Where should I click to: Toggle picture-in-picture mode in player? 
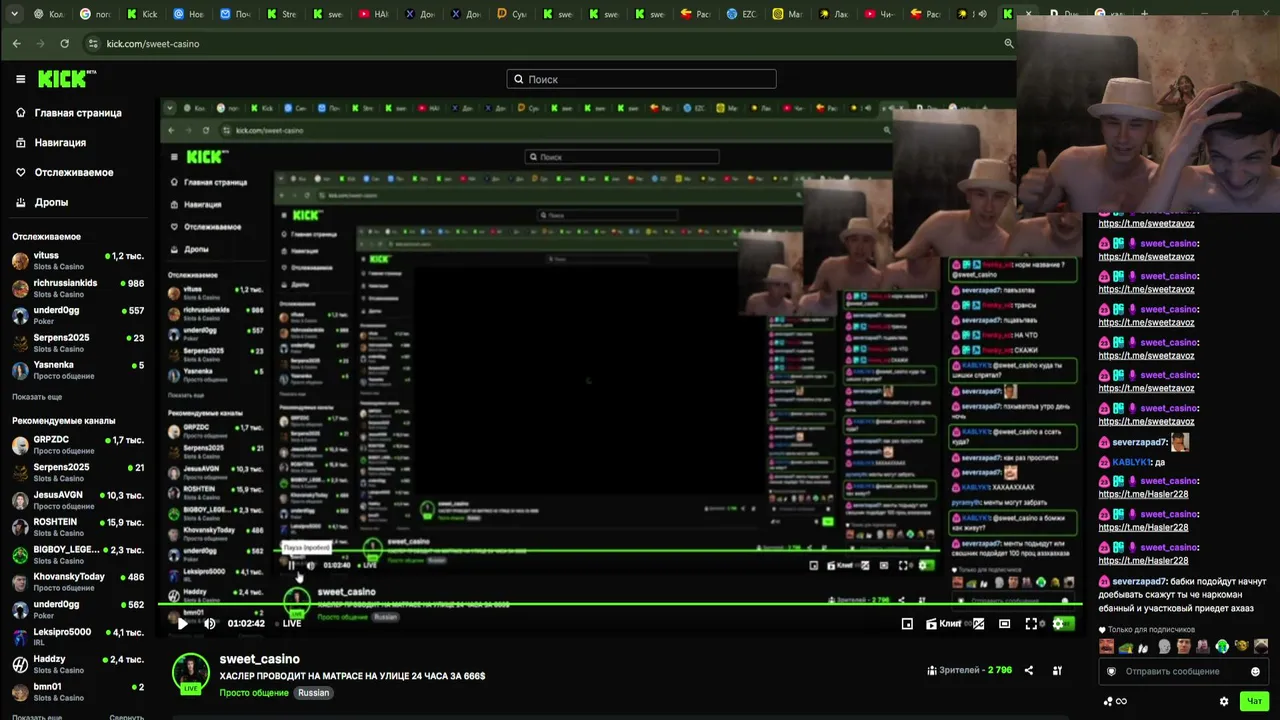[907, 623]
